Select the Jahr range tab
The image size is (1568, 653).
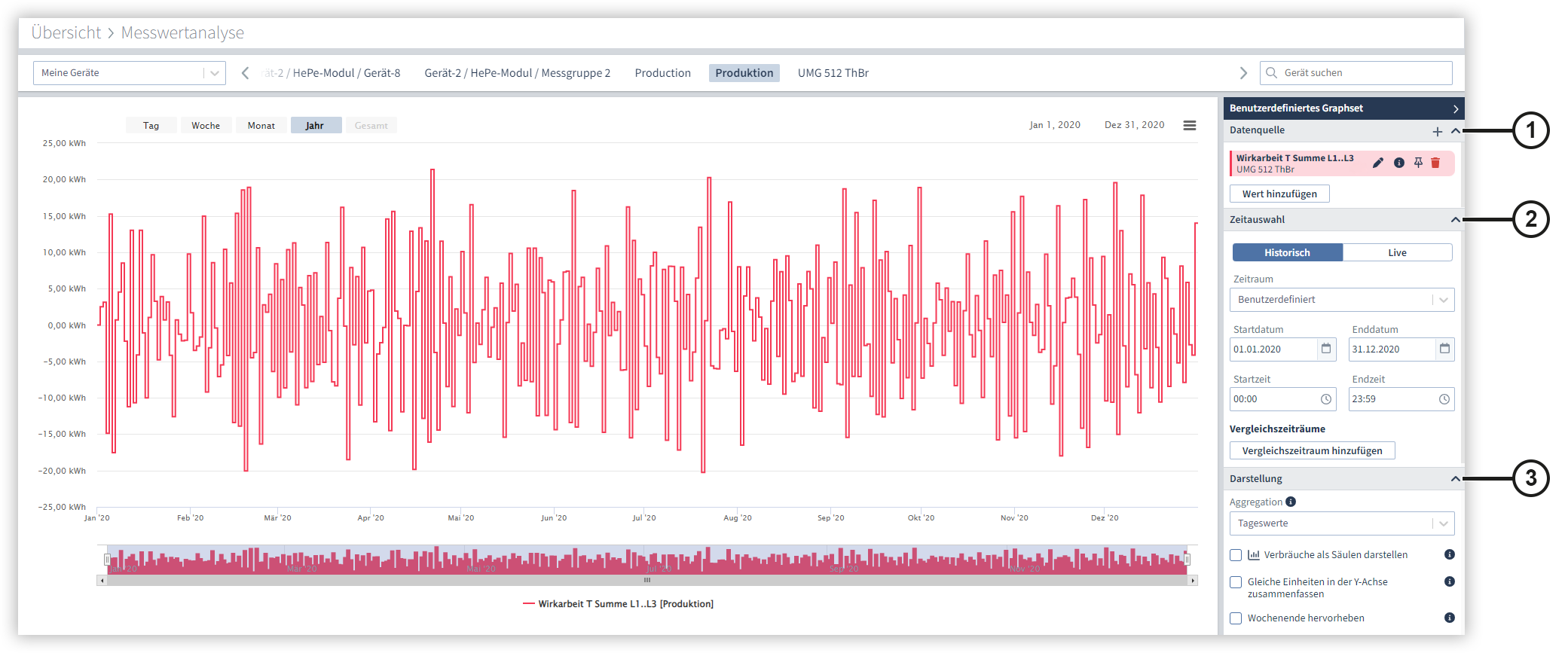[315, 126]
